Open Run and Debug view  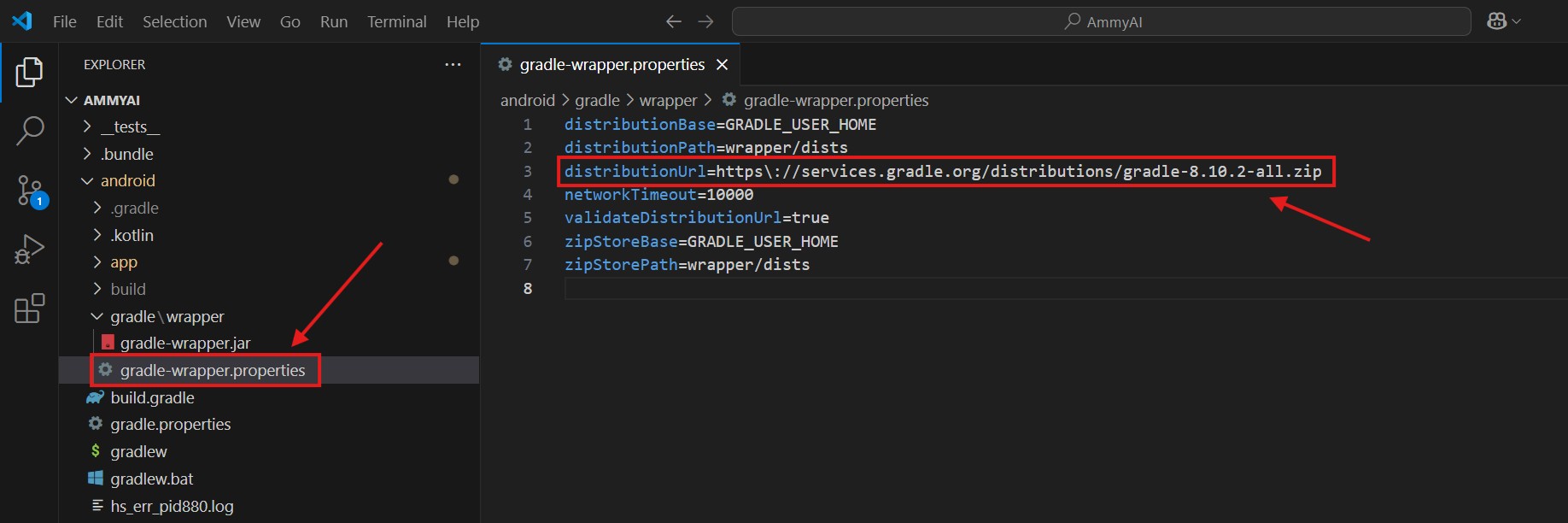[x=29, y=250]
